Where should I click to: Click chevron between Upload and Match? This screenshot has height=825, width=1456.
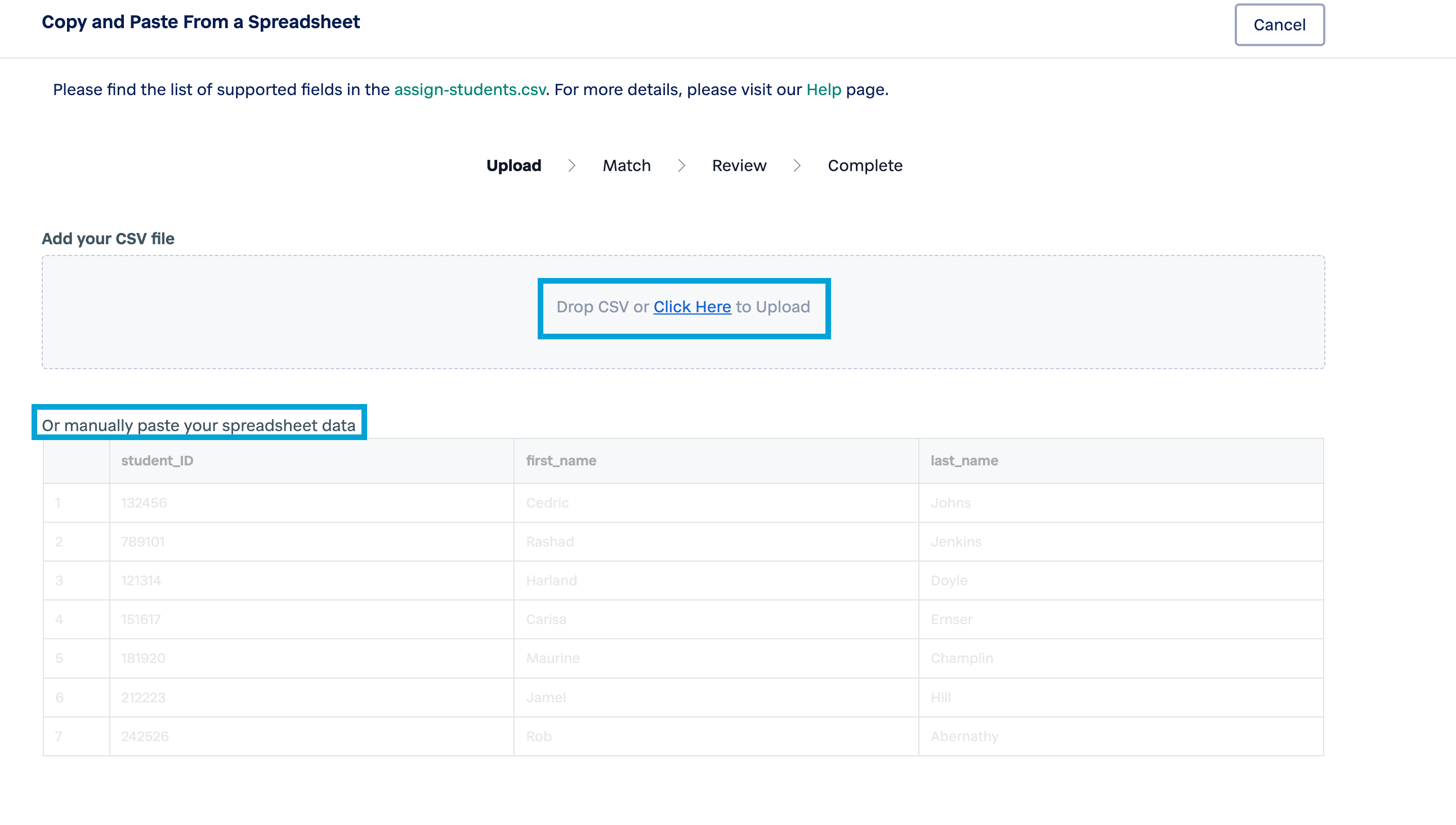tap(571, 165)
